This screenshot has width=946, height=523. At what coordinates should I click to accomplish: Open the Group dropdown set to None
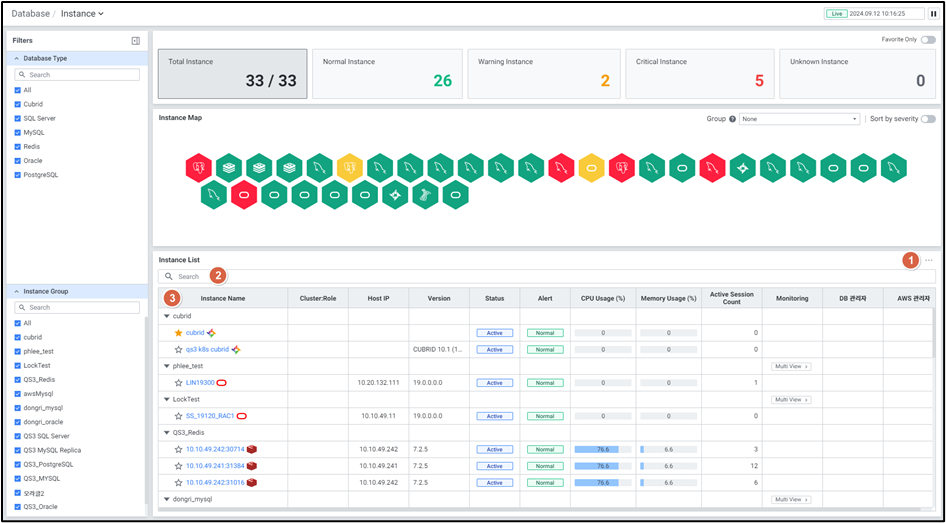pyautogui.click(x=799, y=119)
